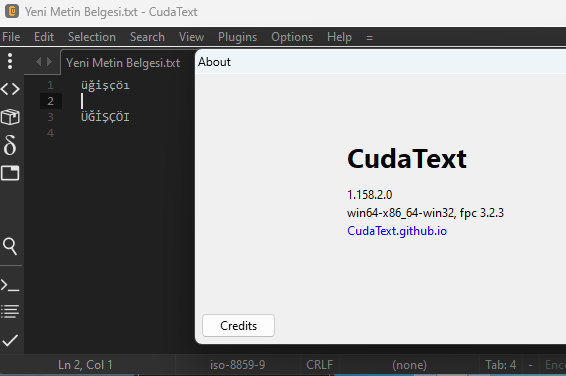The image size is (566, 376).
Task: Click 'win64-x86_64-win32, fpc 3.2.3' text
Action: click(x=425, y=213)
